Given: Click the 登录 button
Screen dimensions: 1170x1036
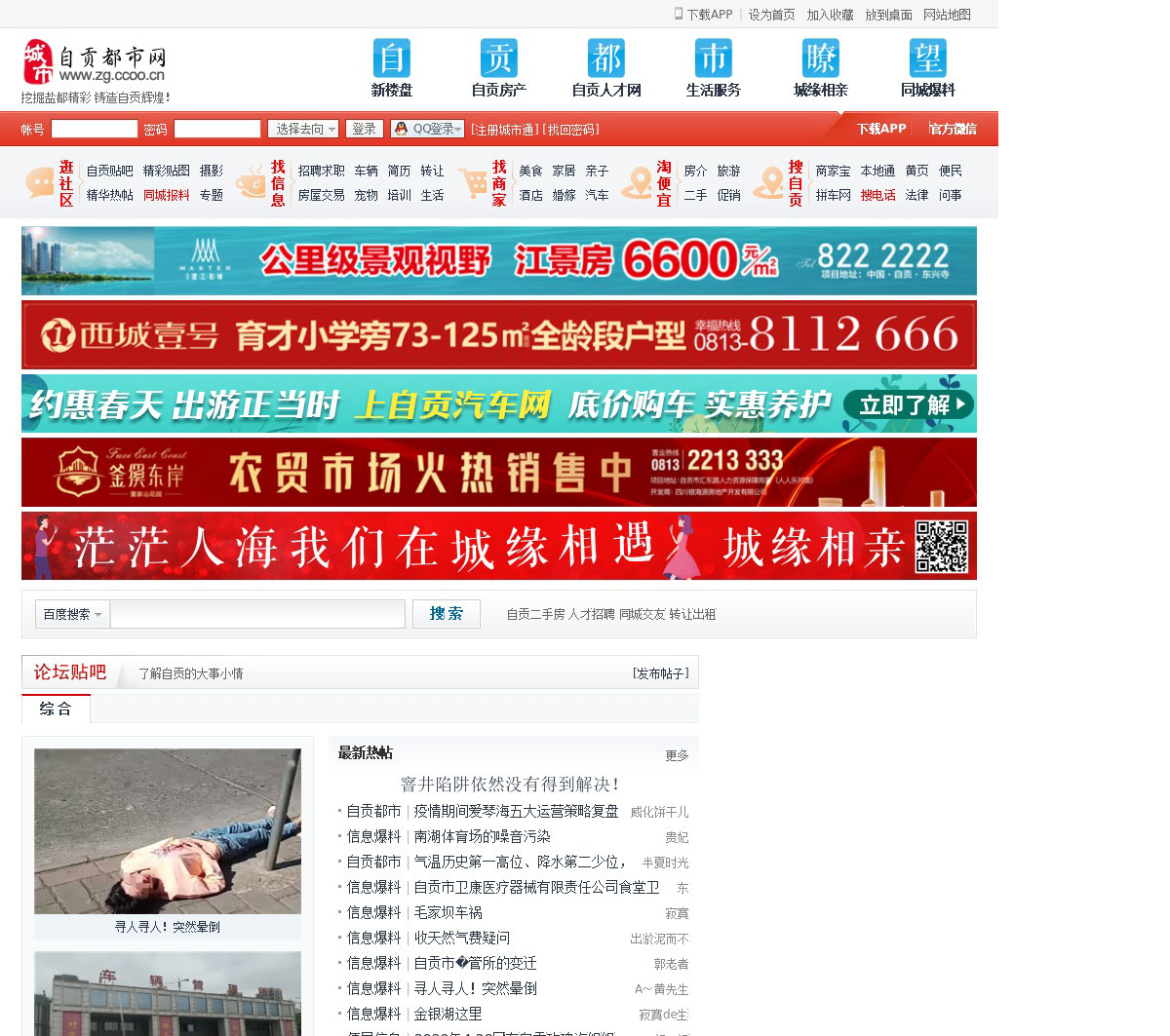Looking at the screenshot, I should tap(365, 129).
